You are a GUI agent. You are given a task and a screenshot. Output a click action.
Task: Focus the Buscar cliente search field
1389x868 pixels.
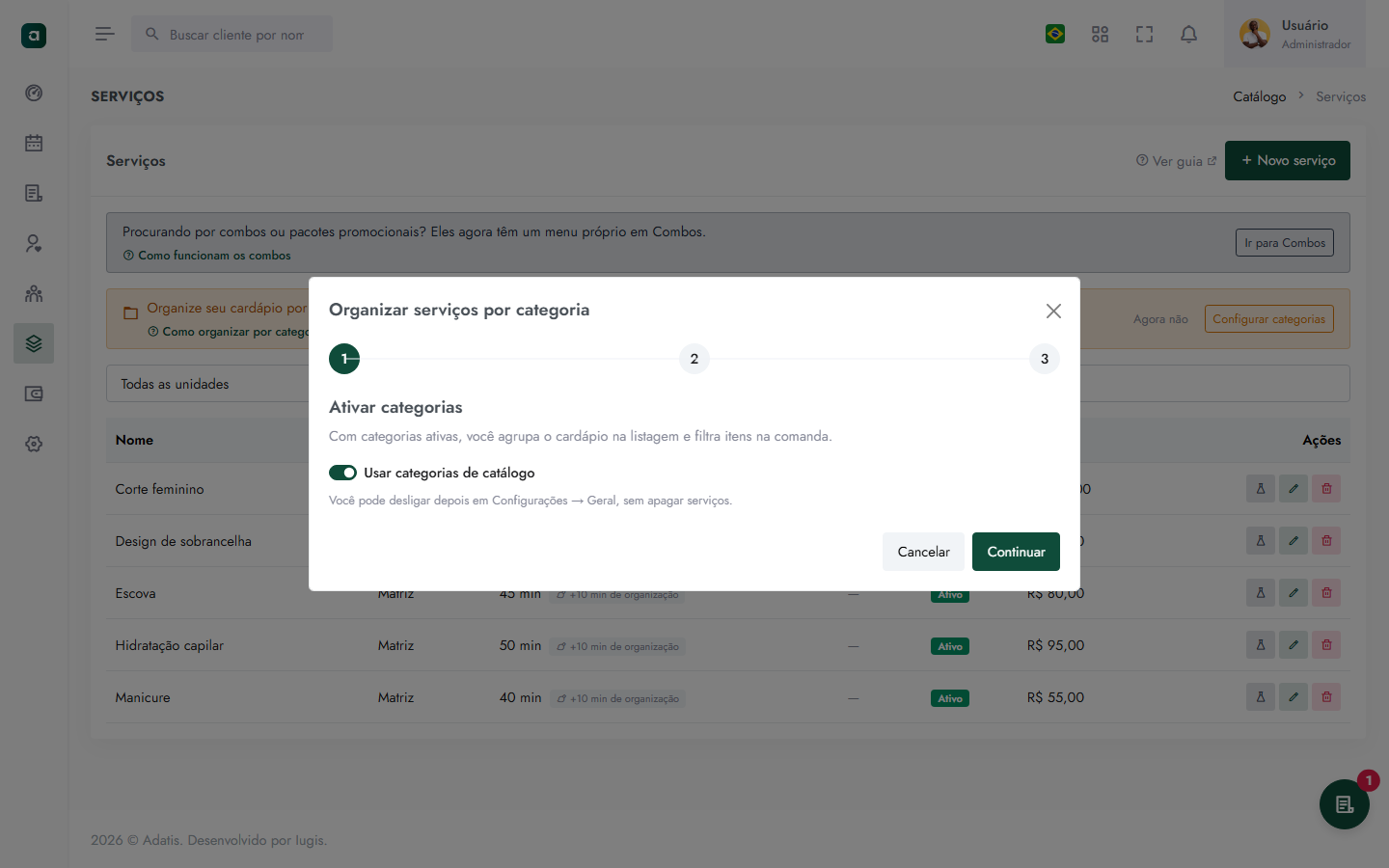[232, 35]
